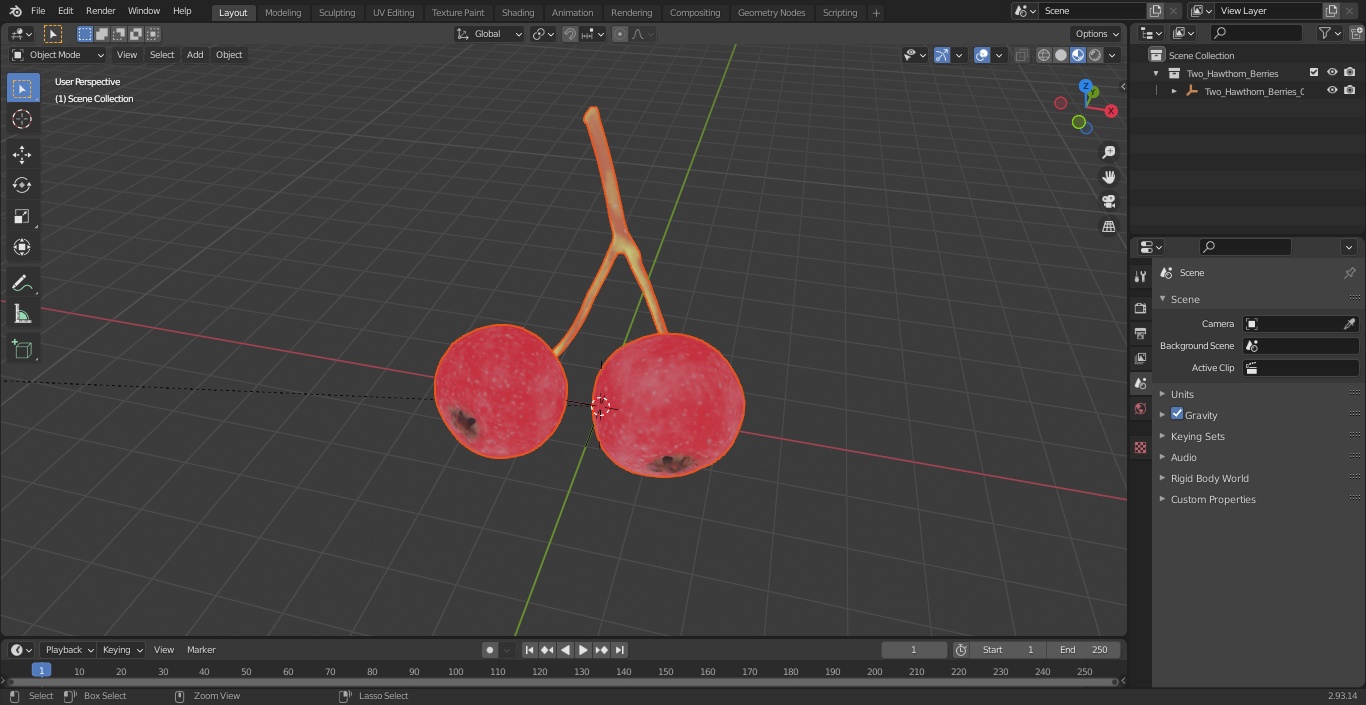Switch to wireframe viewport shading
The height and width of the screenshot is (705, 1366).
tap(1044, 55)
